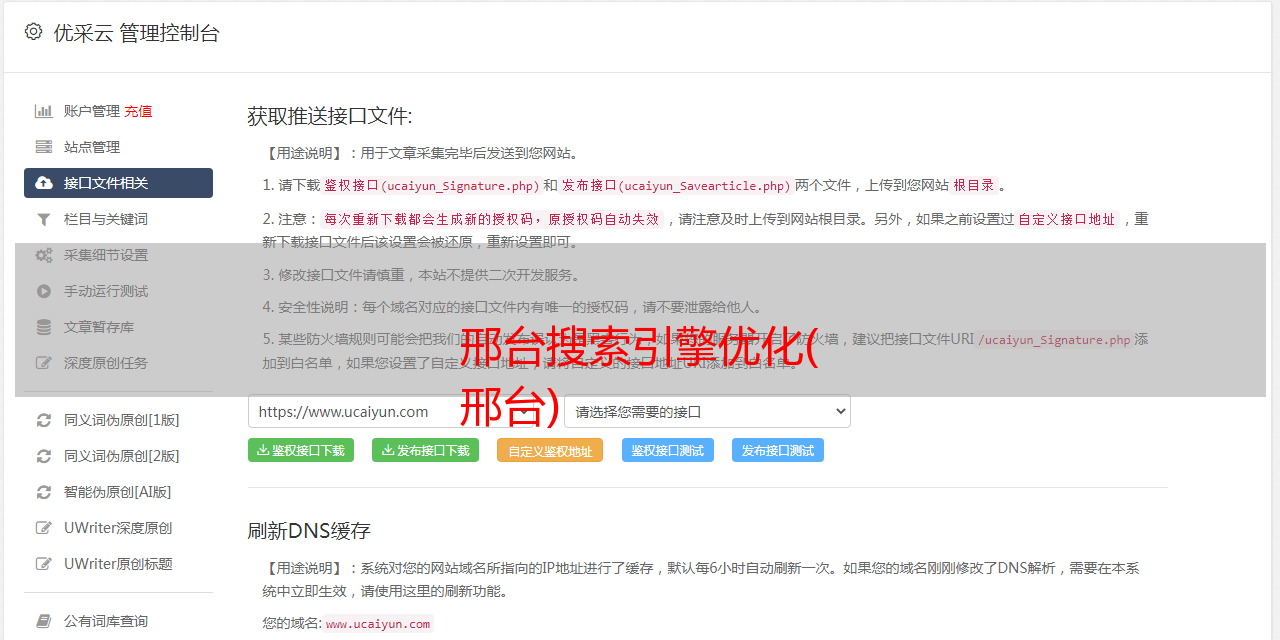Image resolution: width=1280 pixels, height=640 pixels.
Task: Click the 获取推送接口文件: heading
Action: (330, 116)
